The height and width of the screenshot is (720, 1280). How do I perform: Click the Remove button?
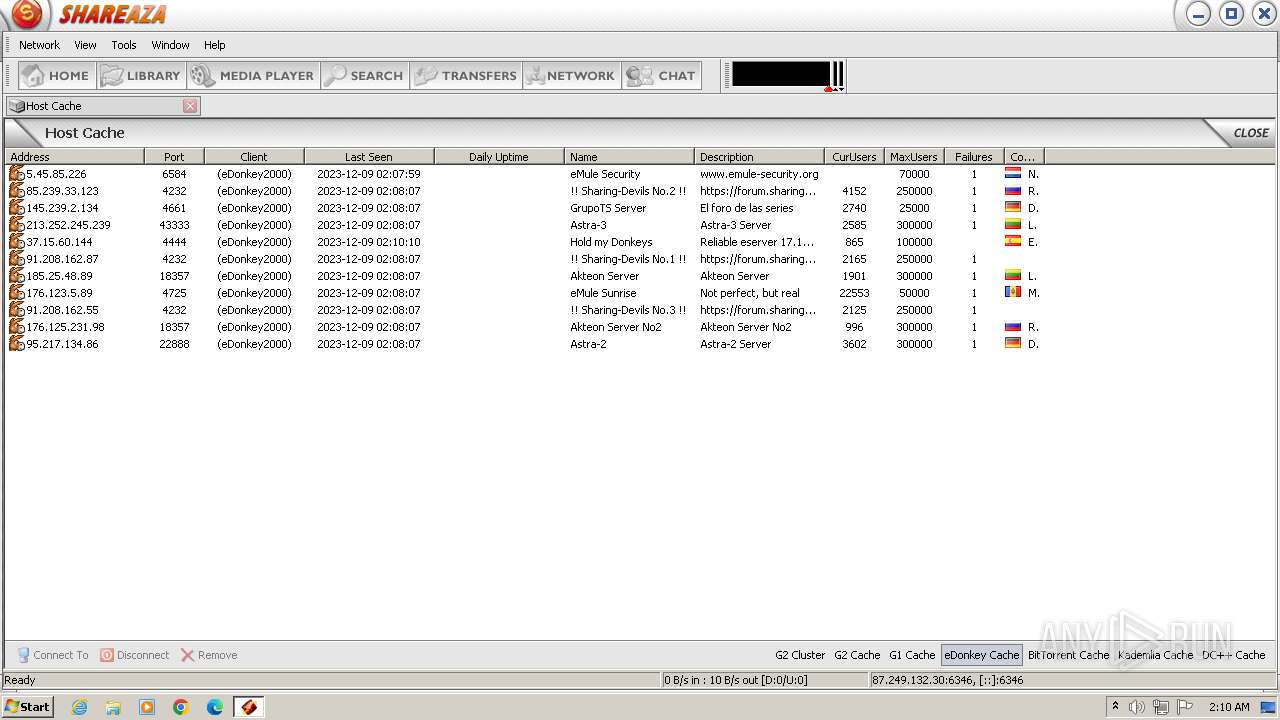pos(209,655)
